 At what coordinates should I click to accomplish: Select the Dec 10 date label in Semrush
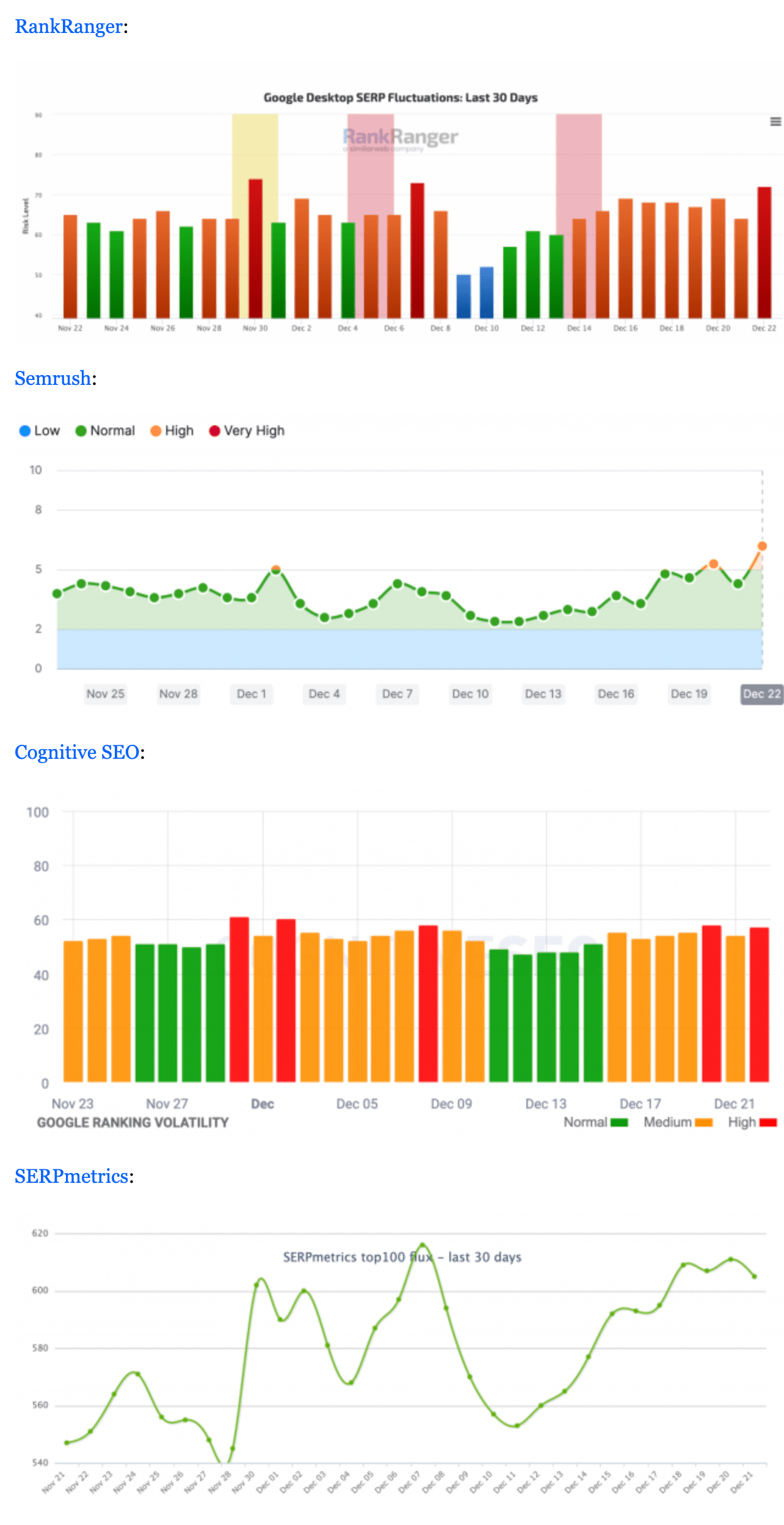click(470, 694)
